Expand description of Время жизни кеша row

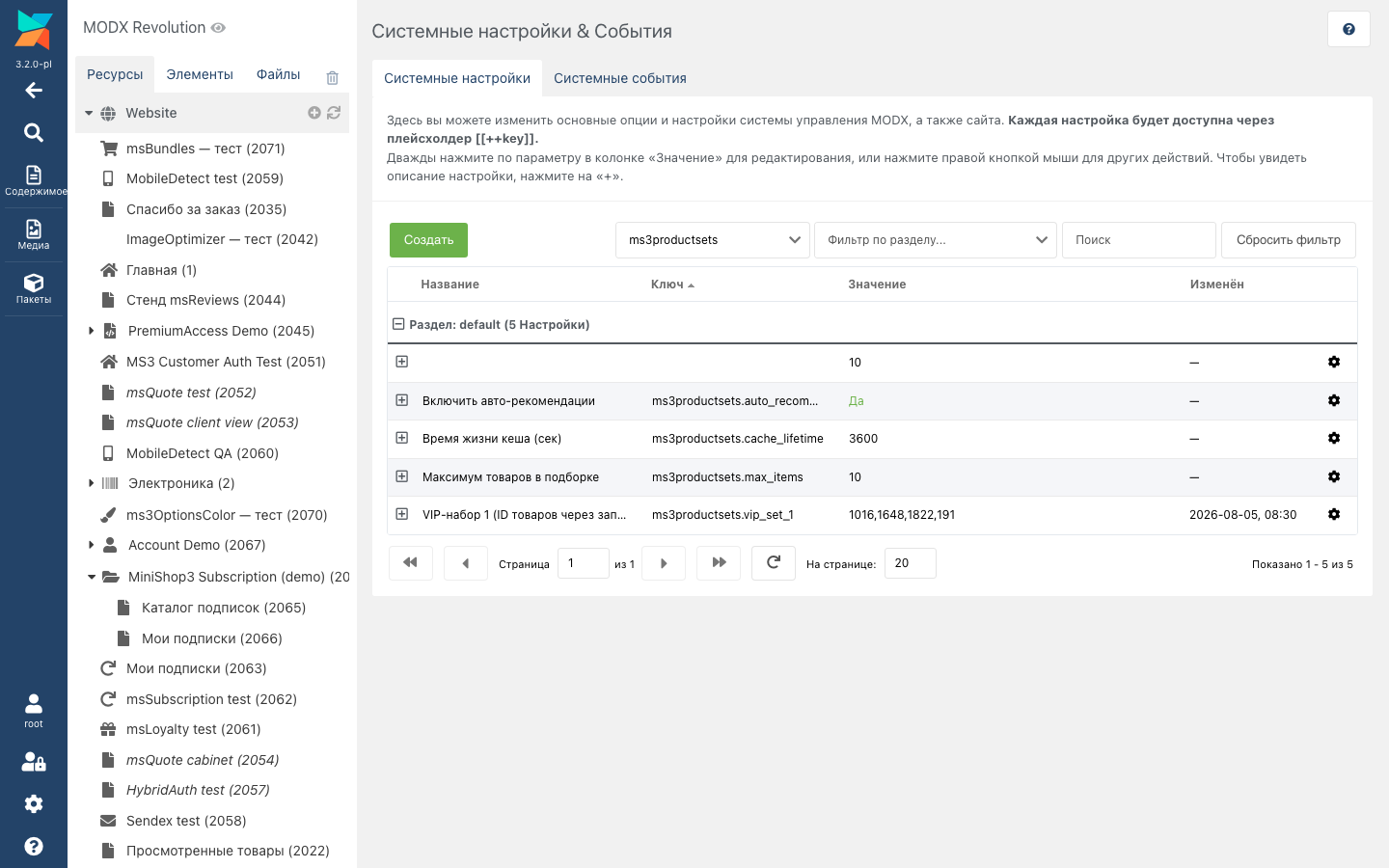coord(402,438)
